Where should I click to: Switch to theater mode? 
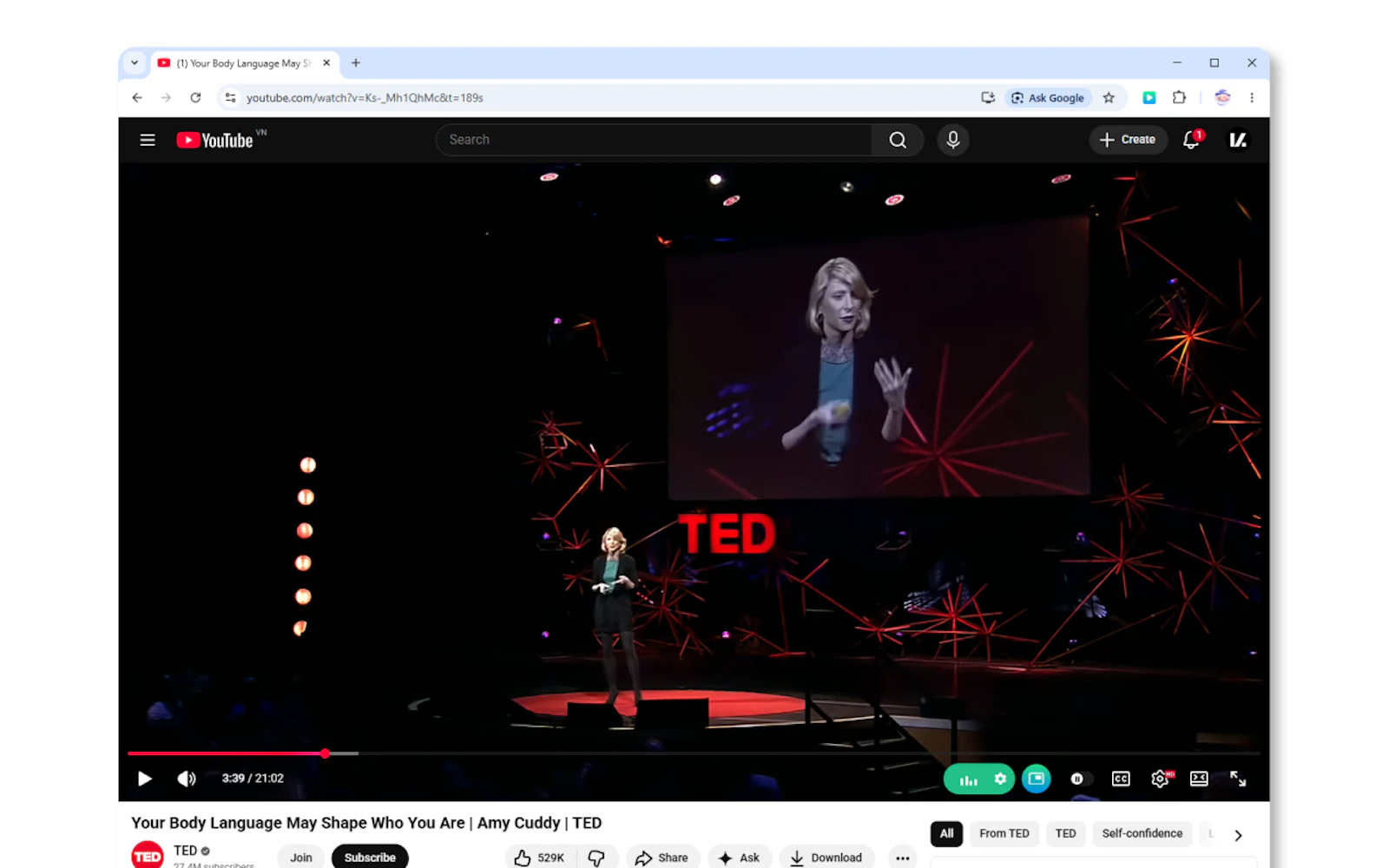coord(1199,779)
